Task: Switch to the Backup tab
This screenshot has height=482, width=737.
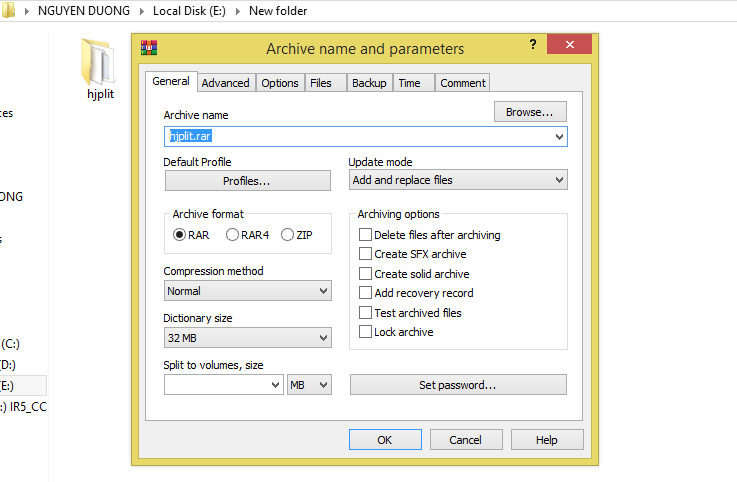Action: 369,83
